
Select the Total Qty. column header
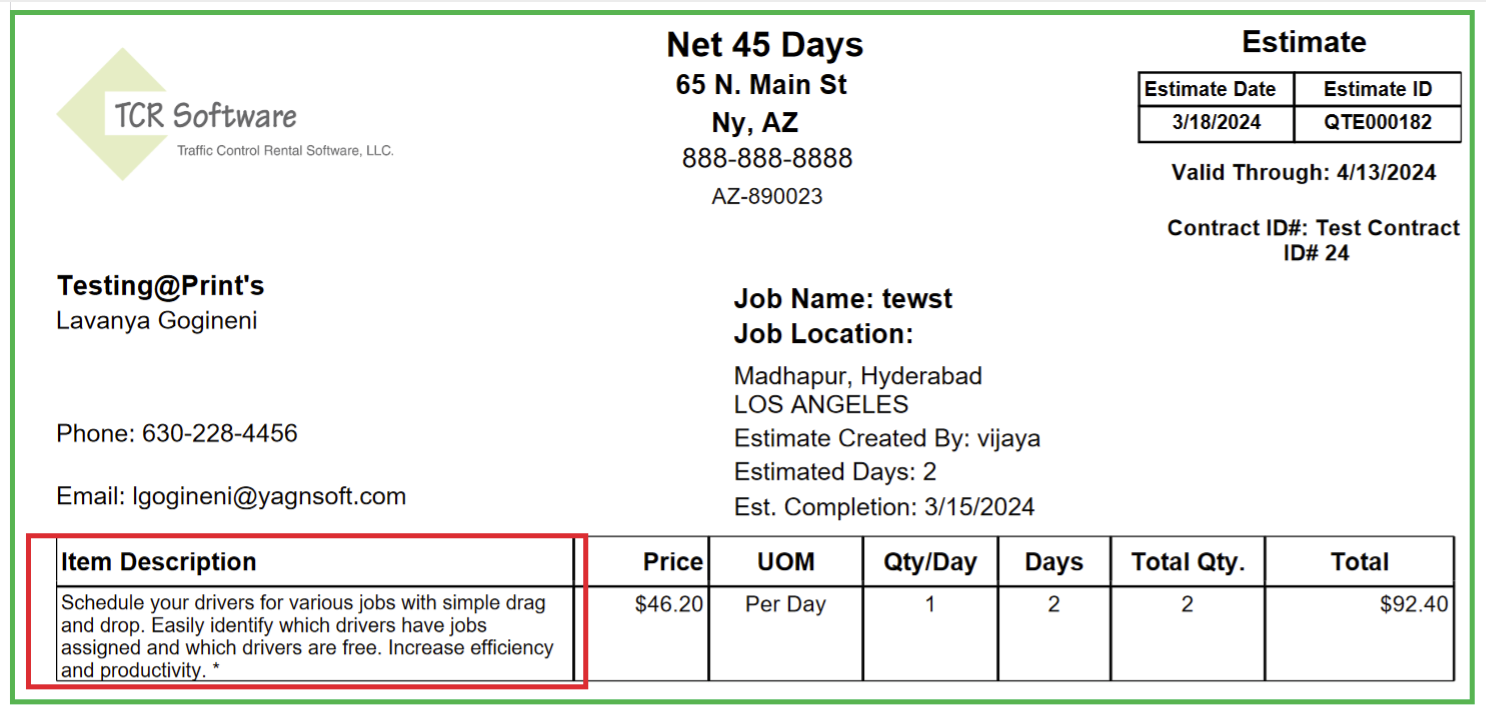point(1187,562)
